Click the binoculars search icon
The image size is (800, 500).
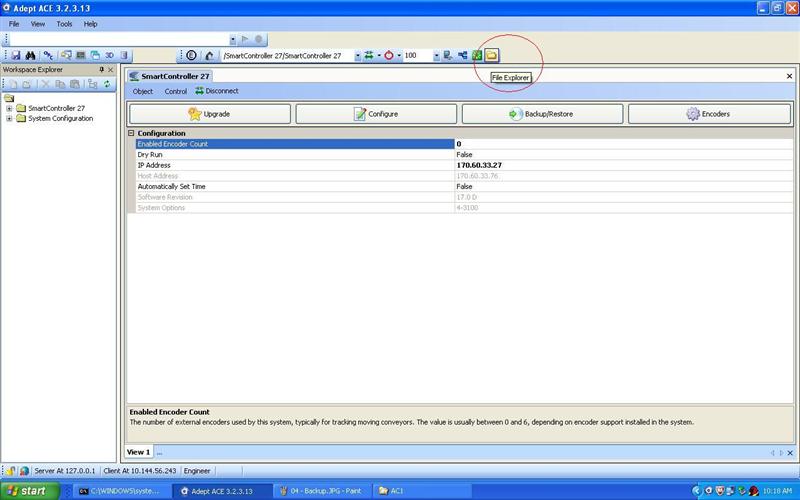pyautogui.click(x=30, y=56)
